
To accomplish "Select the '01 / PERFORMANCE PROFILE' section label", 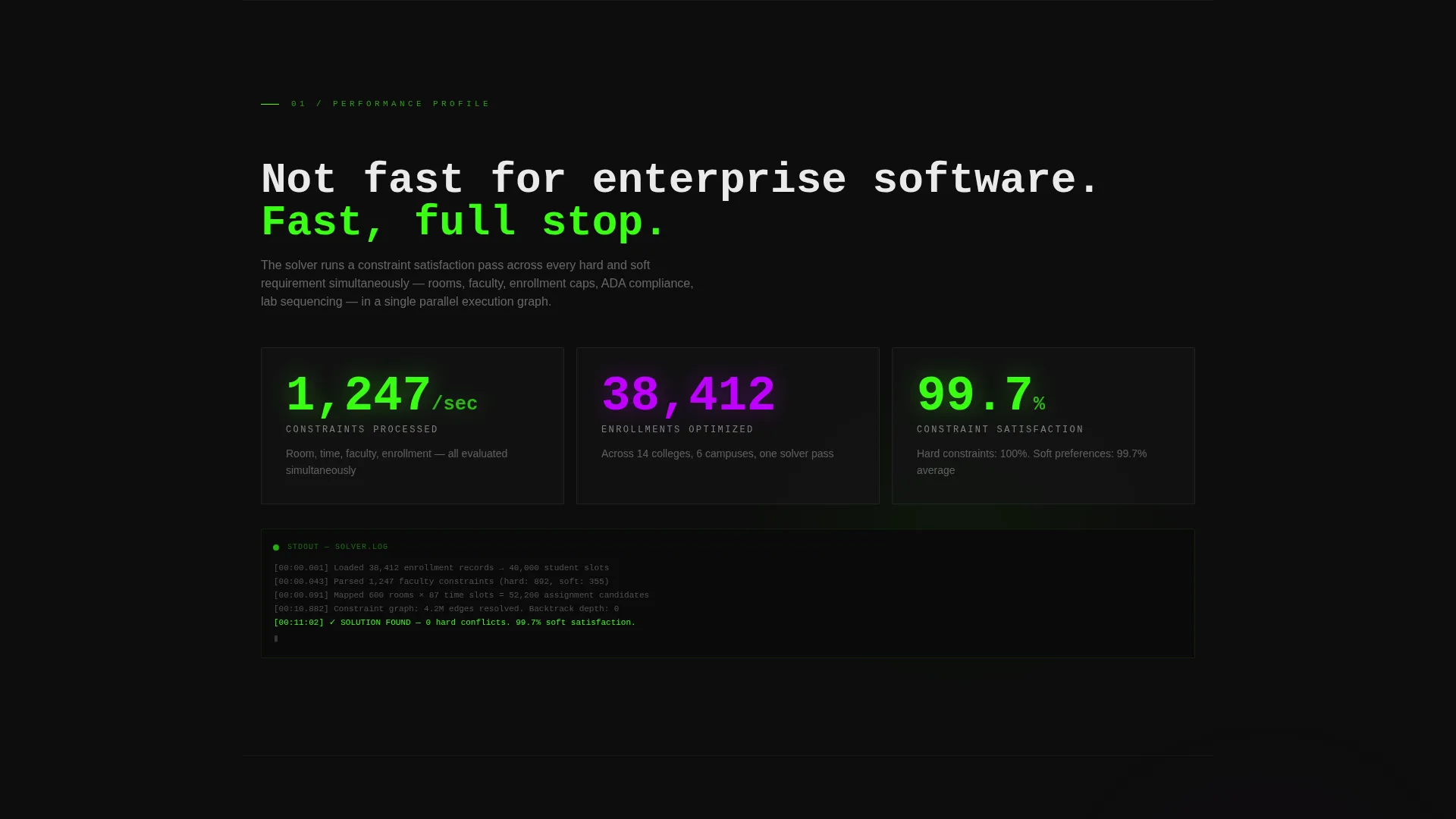I will pos(391,104).
